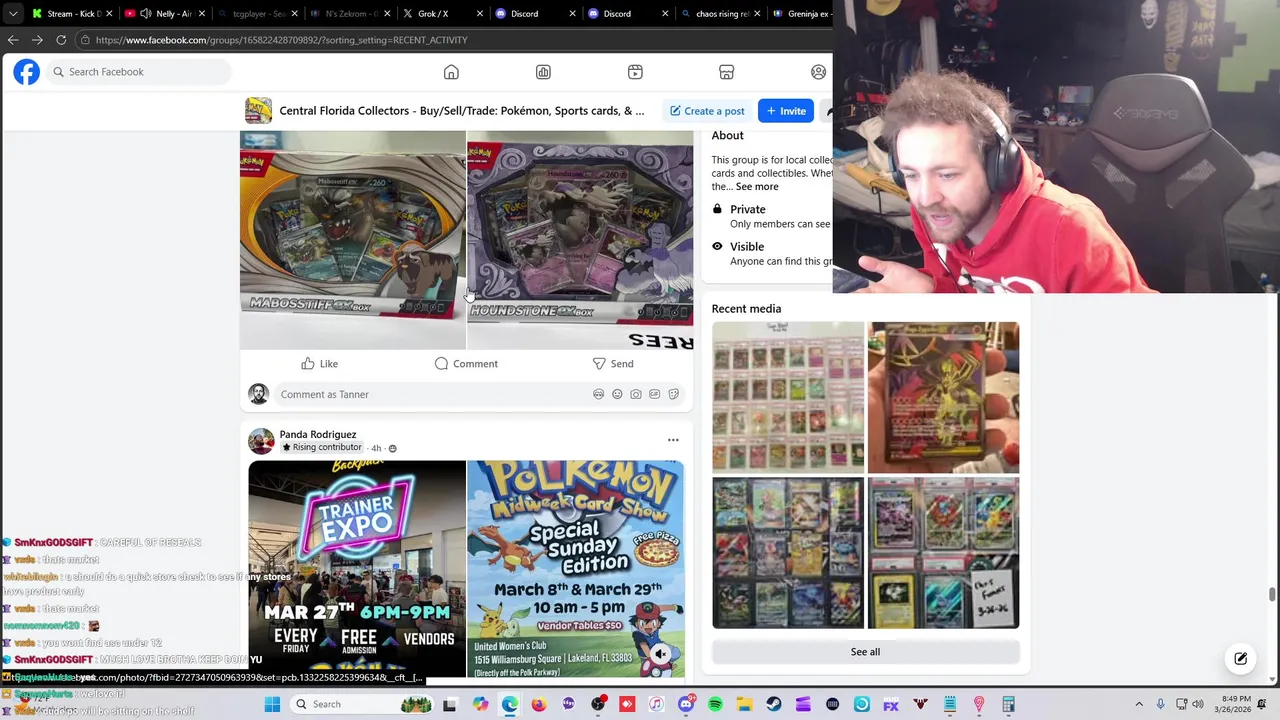Click the group avatar next to Central Florida Collectors
Image resolution: width=1280 pixels, height=720 pixels.
point(258,111)
